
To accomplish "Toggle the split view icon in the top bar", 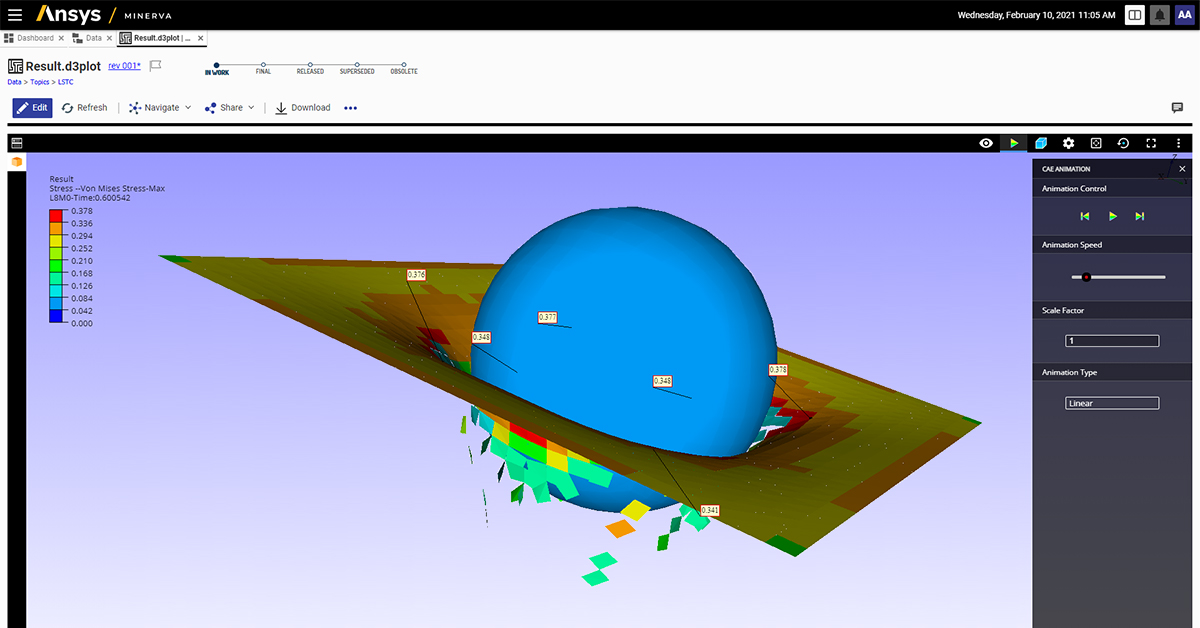I will coord(1136,14).
